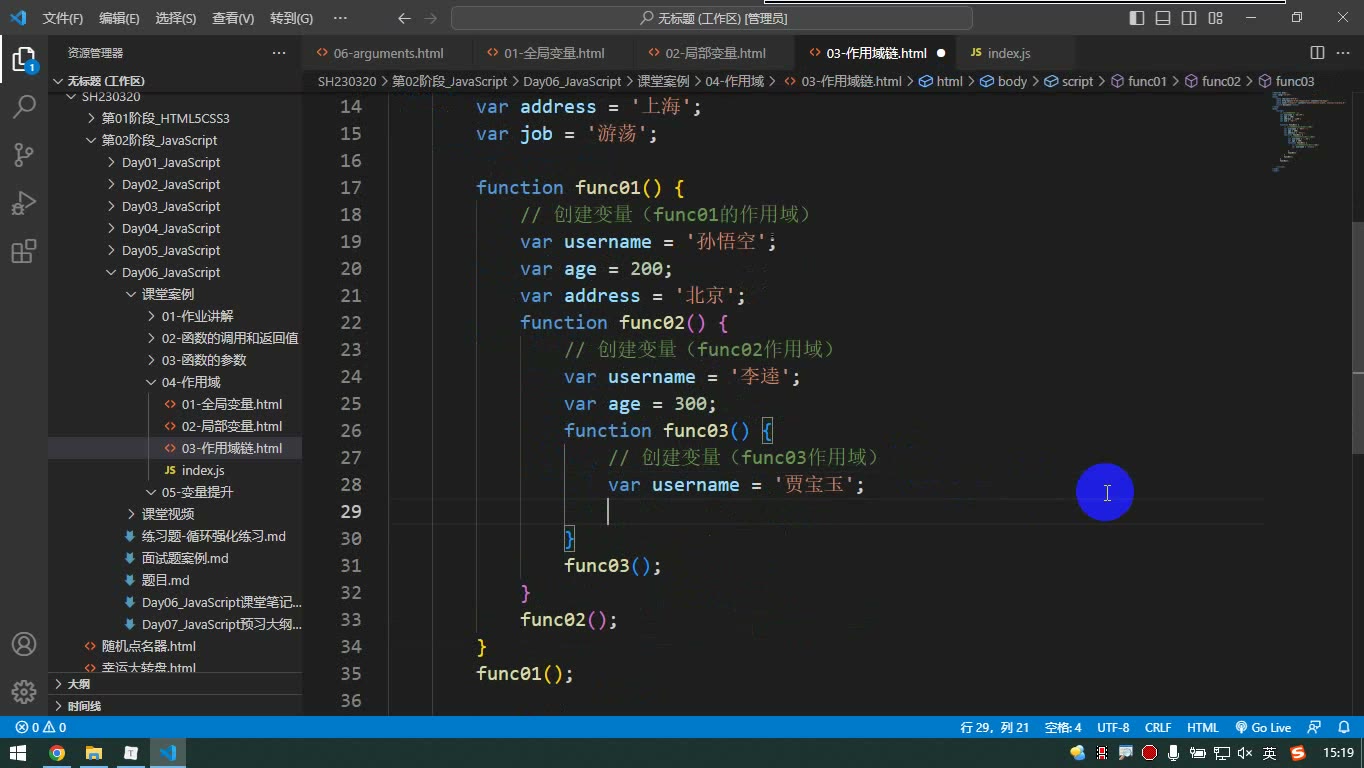Open the Windows Start menu
1364x768 pixels.
[18, 753]
